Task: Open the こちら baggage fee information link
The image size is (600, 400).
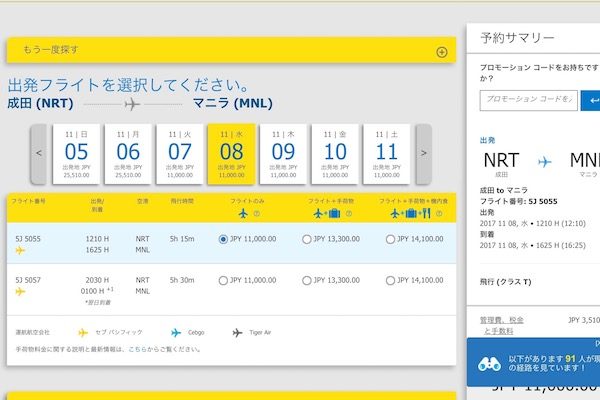Action: point(137,349)
